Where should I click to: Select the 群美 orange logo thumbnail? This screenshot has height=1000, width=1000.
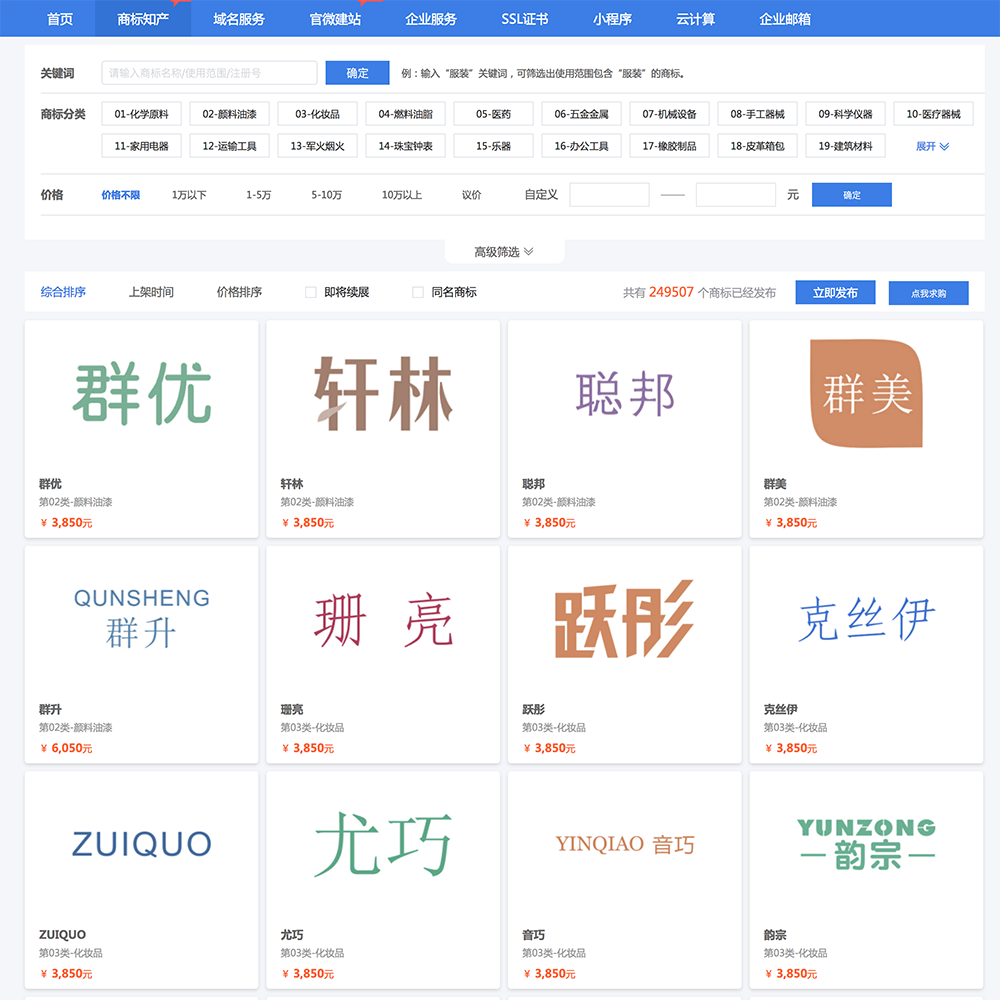[x=866, y=394]
